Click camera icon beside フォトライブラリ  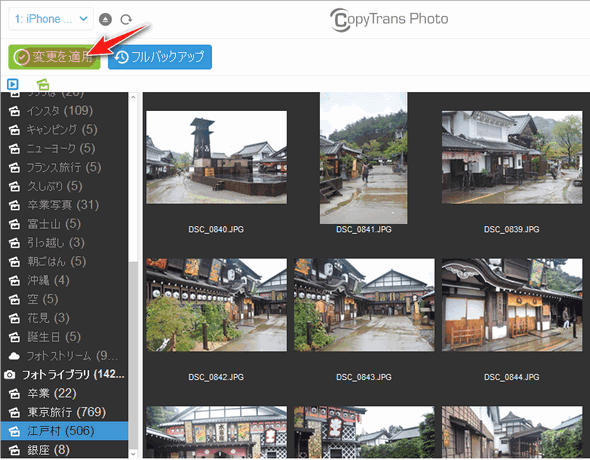click(x=10, y=375)
